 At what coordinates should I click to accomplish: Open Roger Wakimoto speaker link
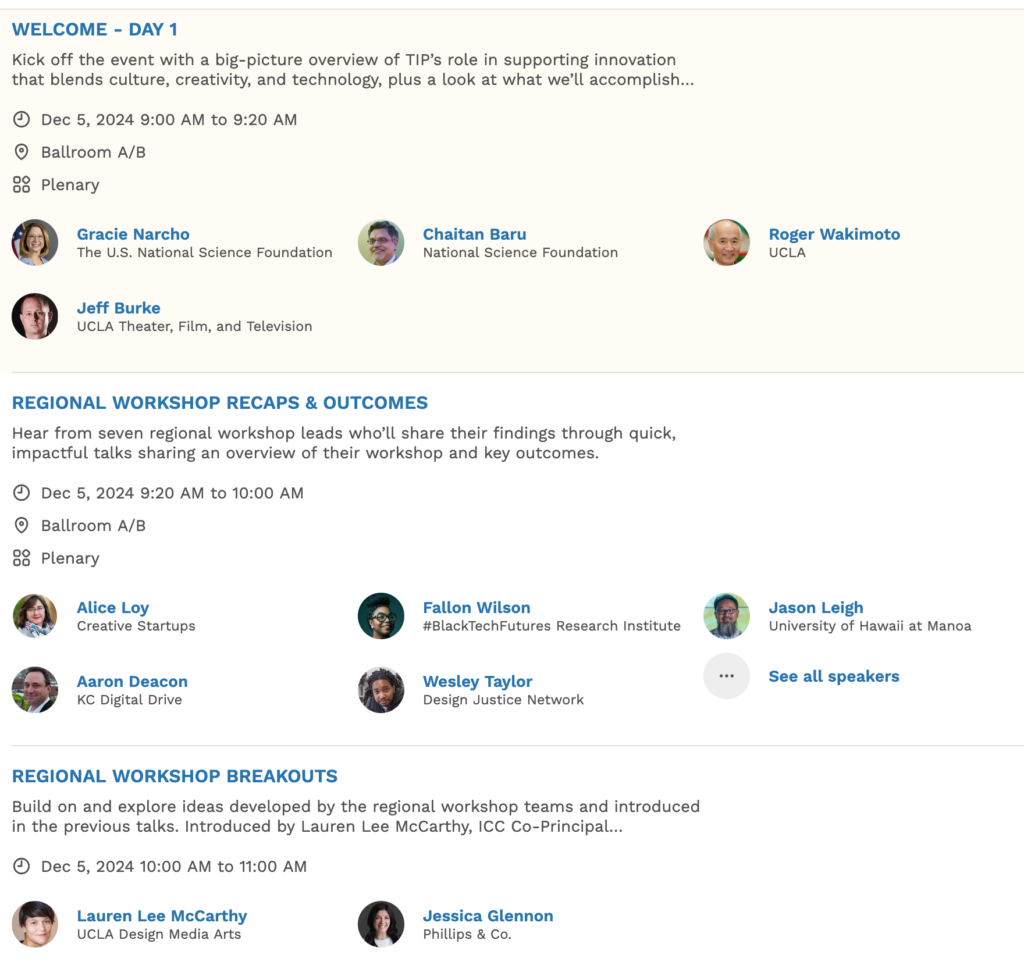click(x=834, y=234)
